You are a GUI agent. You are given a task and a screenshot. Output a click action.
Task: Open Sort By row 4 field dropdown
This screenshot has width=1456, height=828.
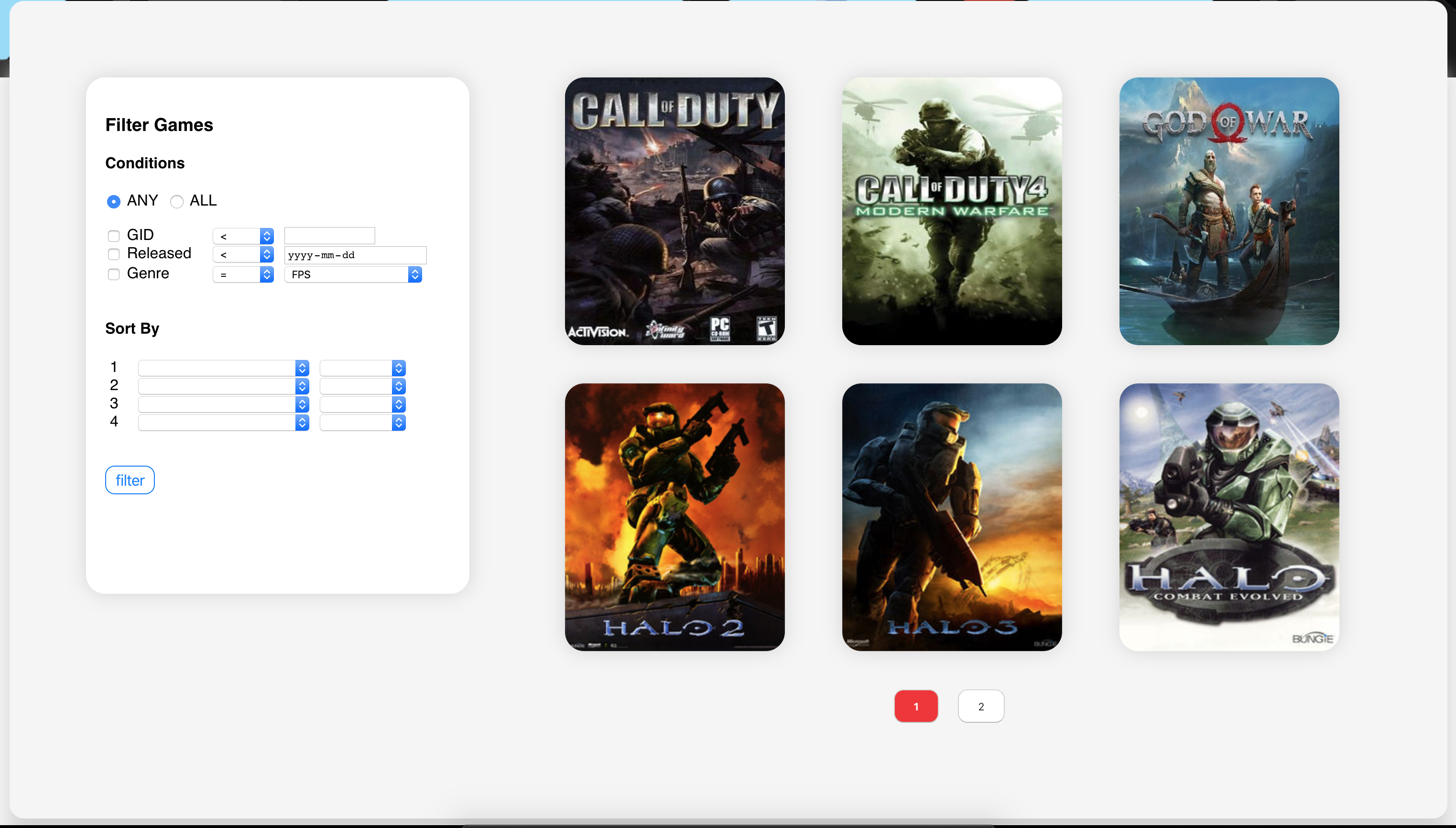223,423
